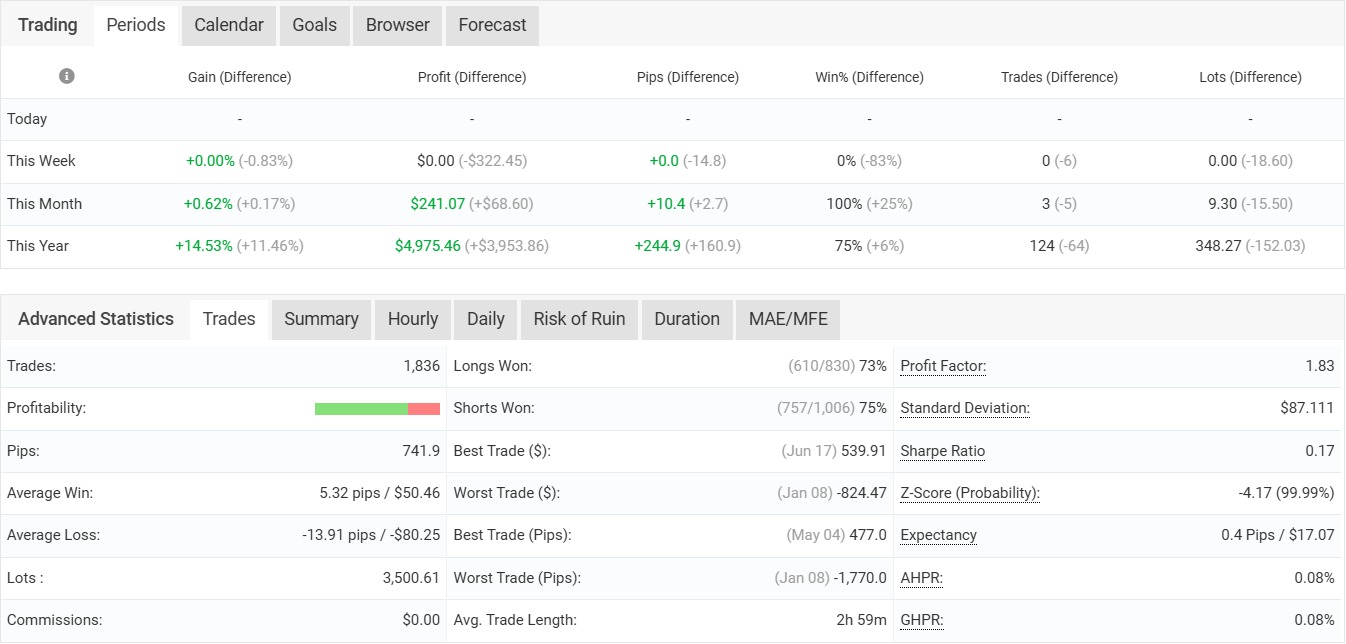Click the info icon in the Periods table header
1346x644 pixels.
point(67,76)
